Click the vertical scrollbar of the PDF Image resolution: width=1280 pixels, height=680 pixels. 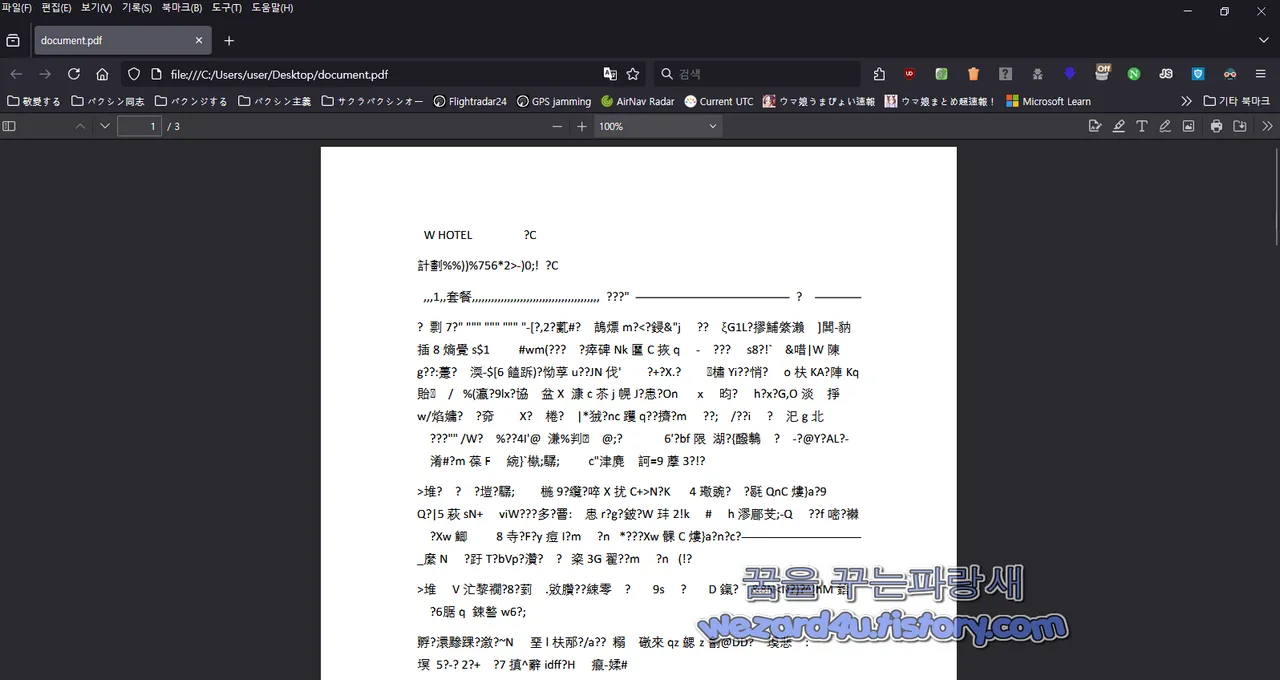(1276, 196)
